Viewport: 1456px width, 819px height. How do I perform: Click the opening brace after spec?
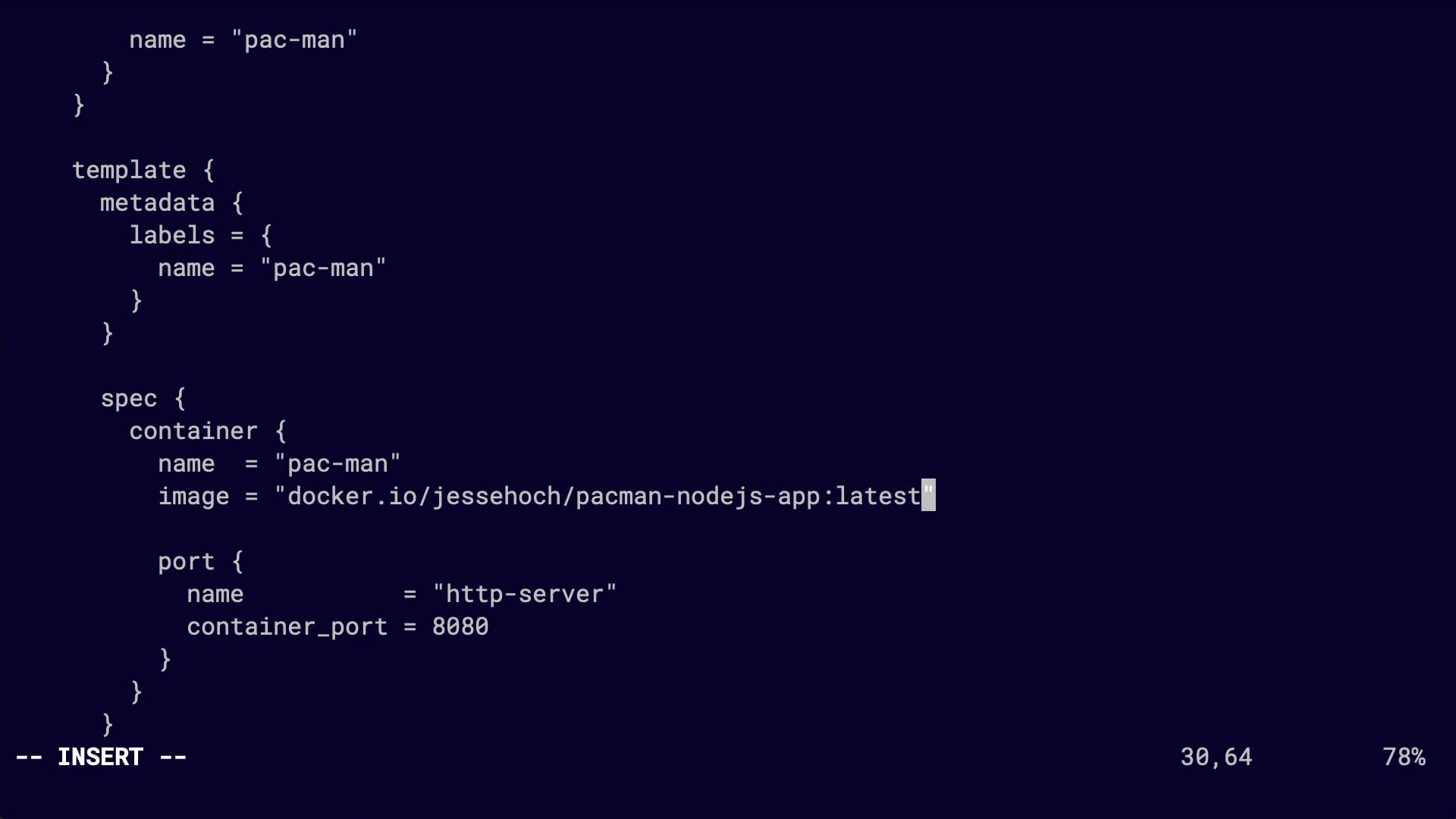coord(180,399)
